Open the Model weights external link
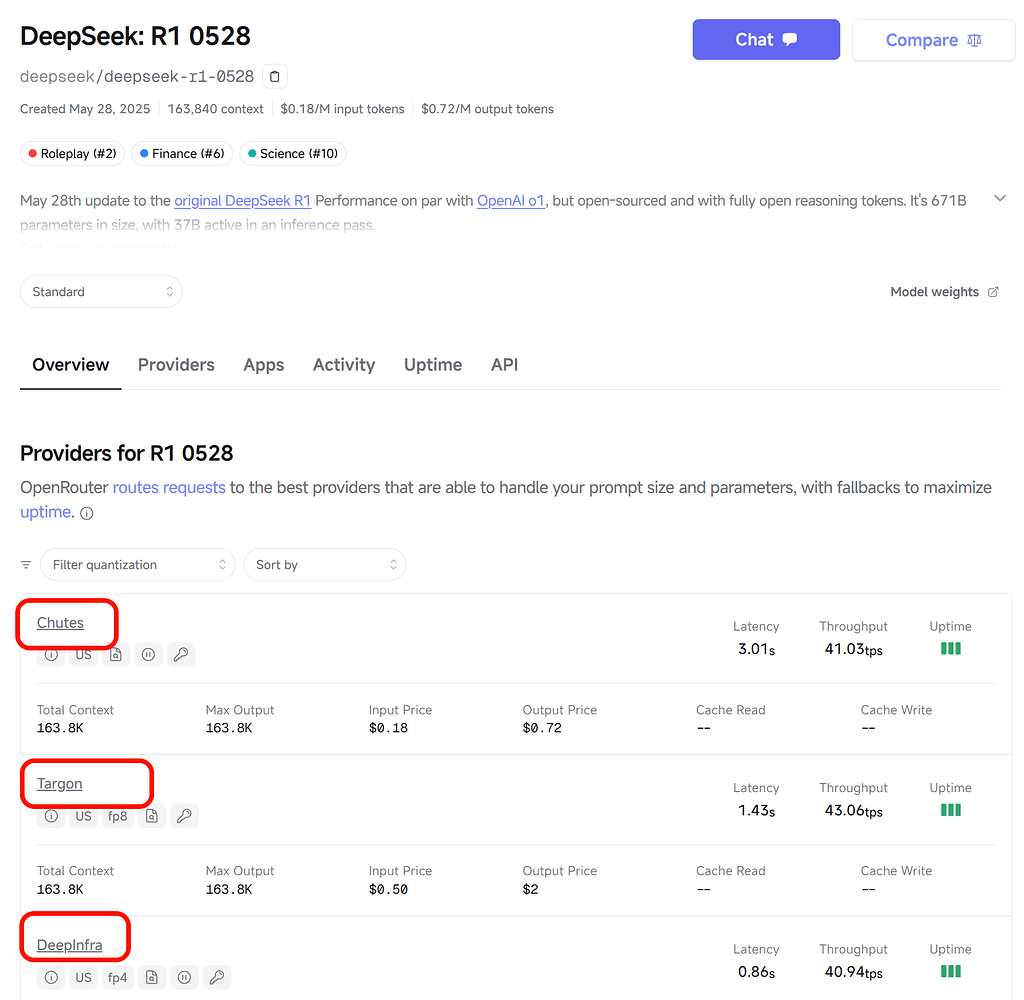 944,292
